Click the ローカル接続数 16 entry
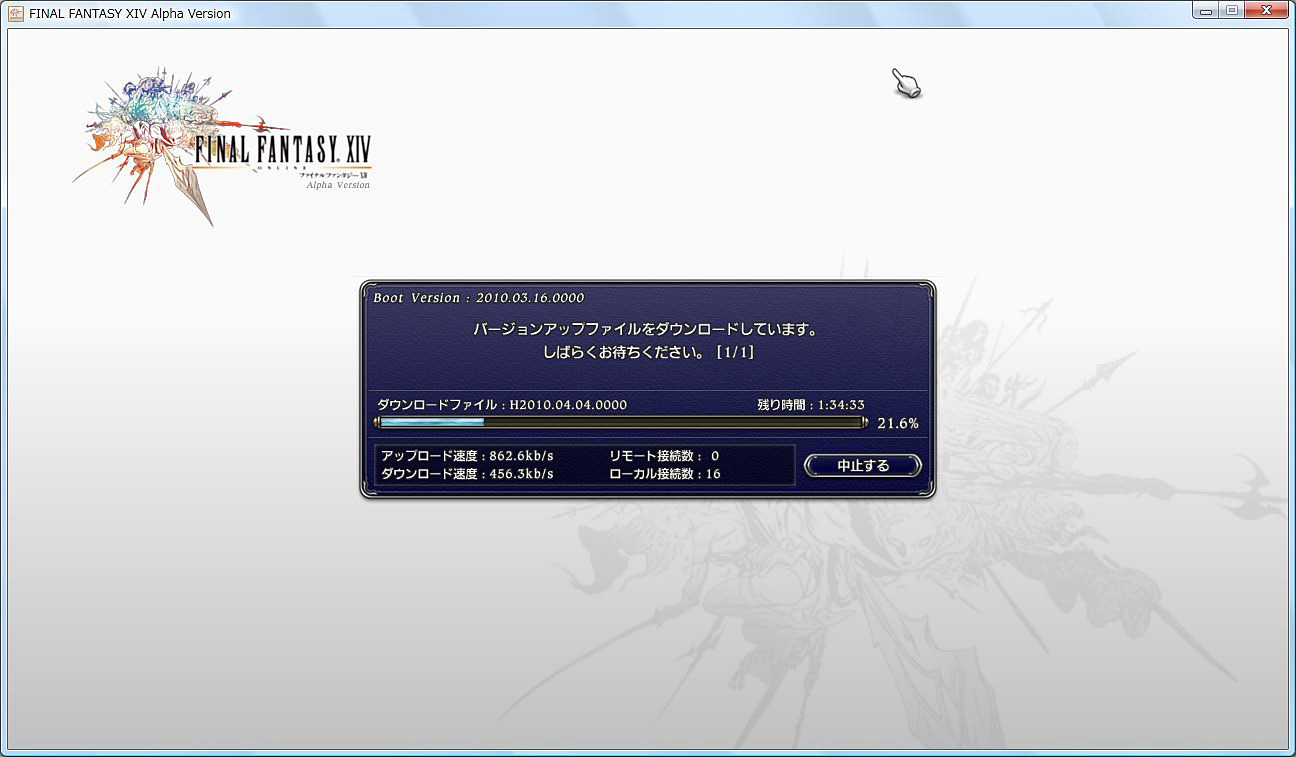Screen dimensions: 1296x757 click(x=664, y=474)
